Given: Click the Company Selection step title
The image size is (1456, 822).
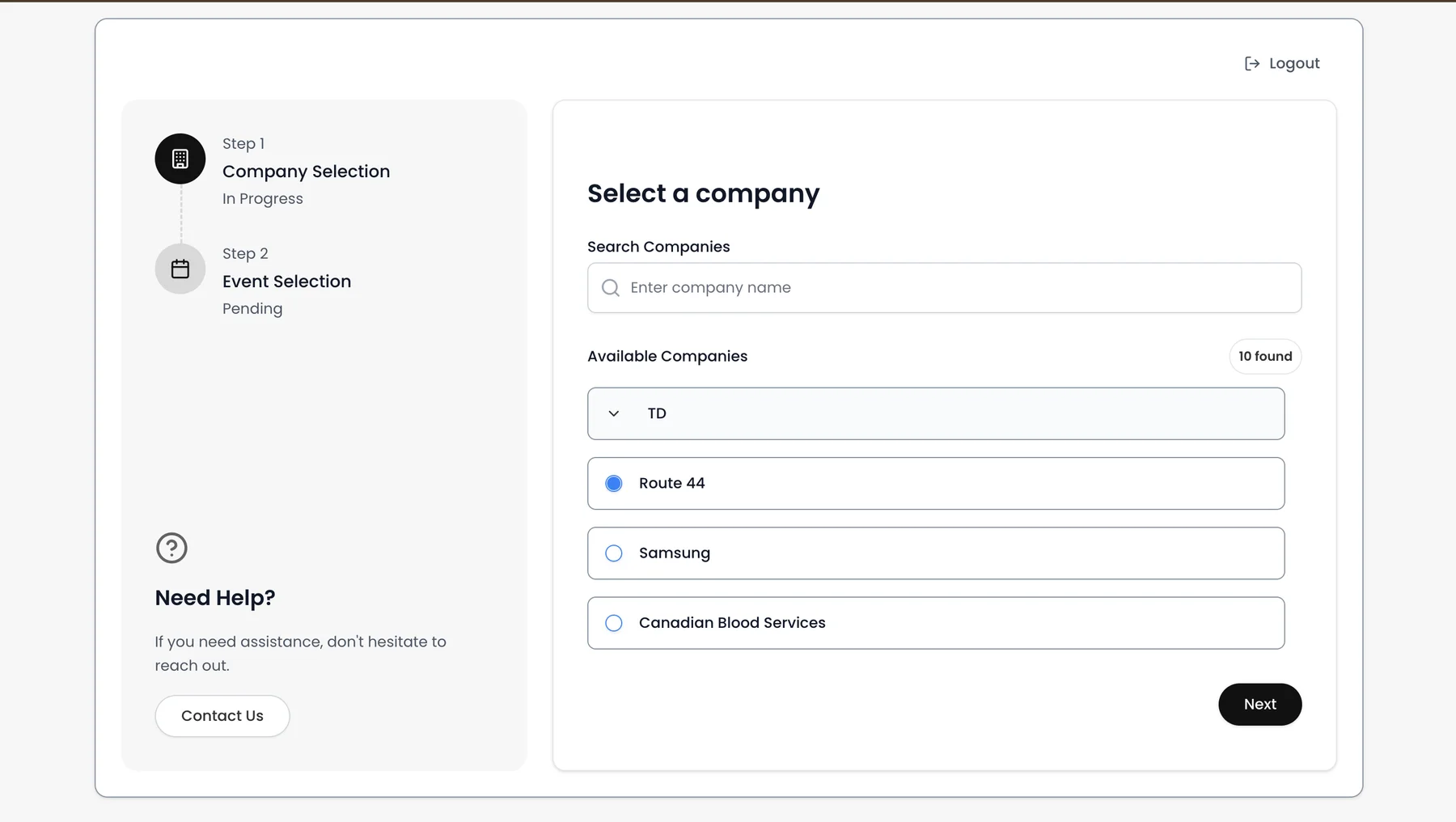Looking at the screenshot, I should pyautogui.click(x=306, y=172).
